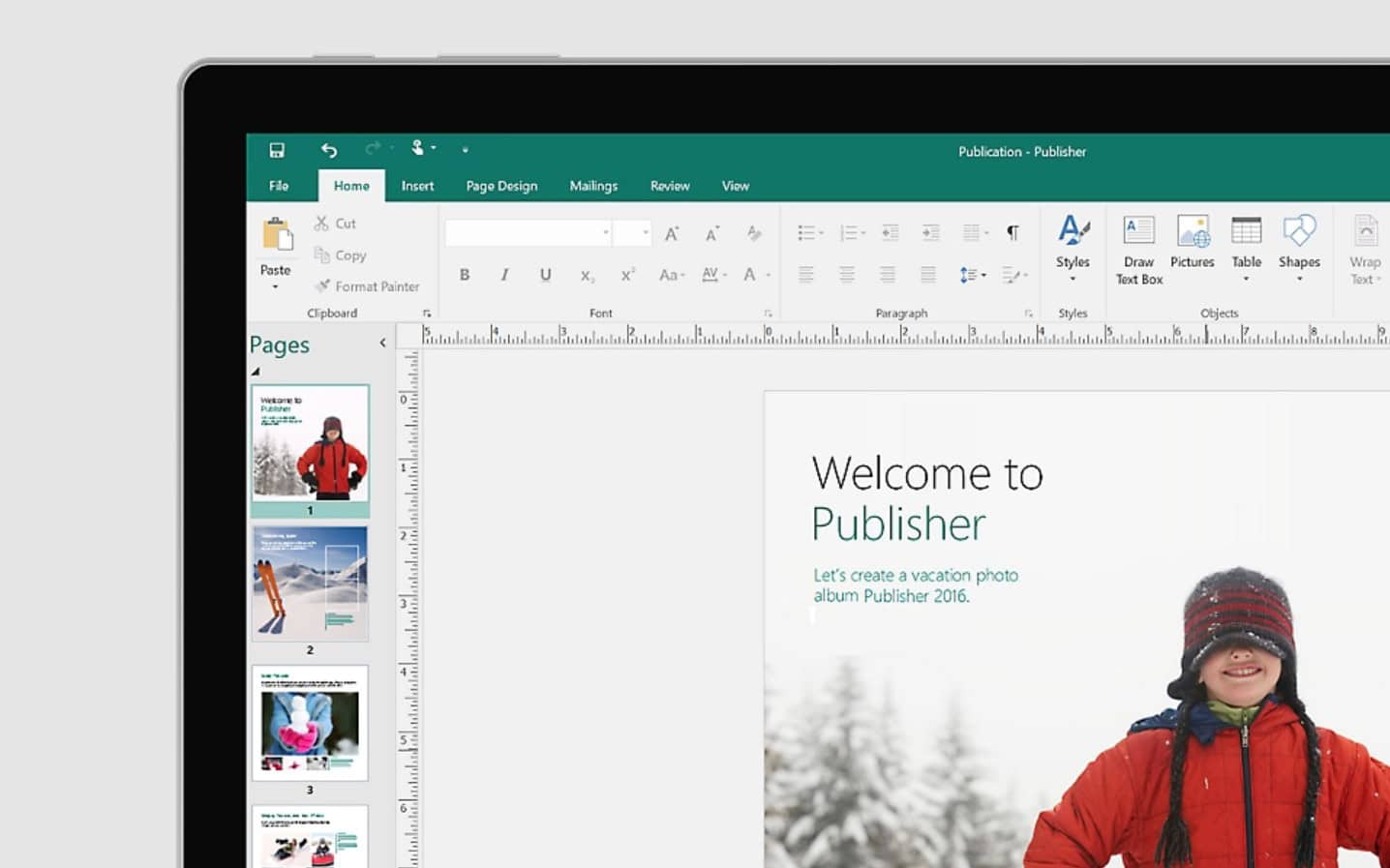The image size is (1390, 868).
Task: Undo the last action
Action: [x=329, y=150]
